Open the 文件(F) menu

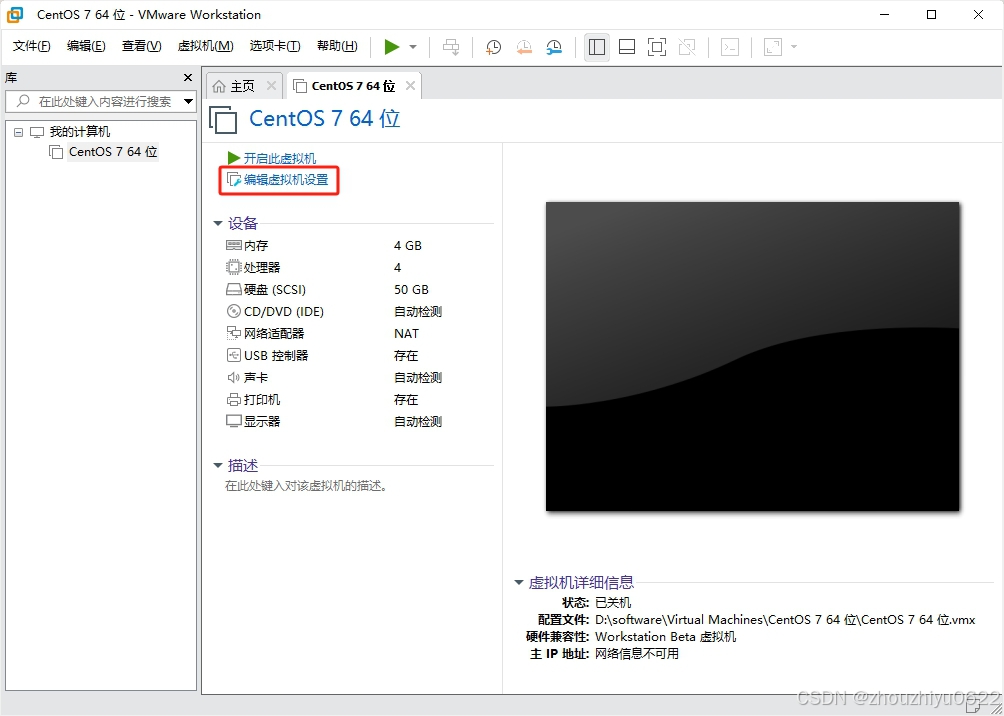(x=31, y=46)
